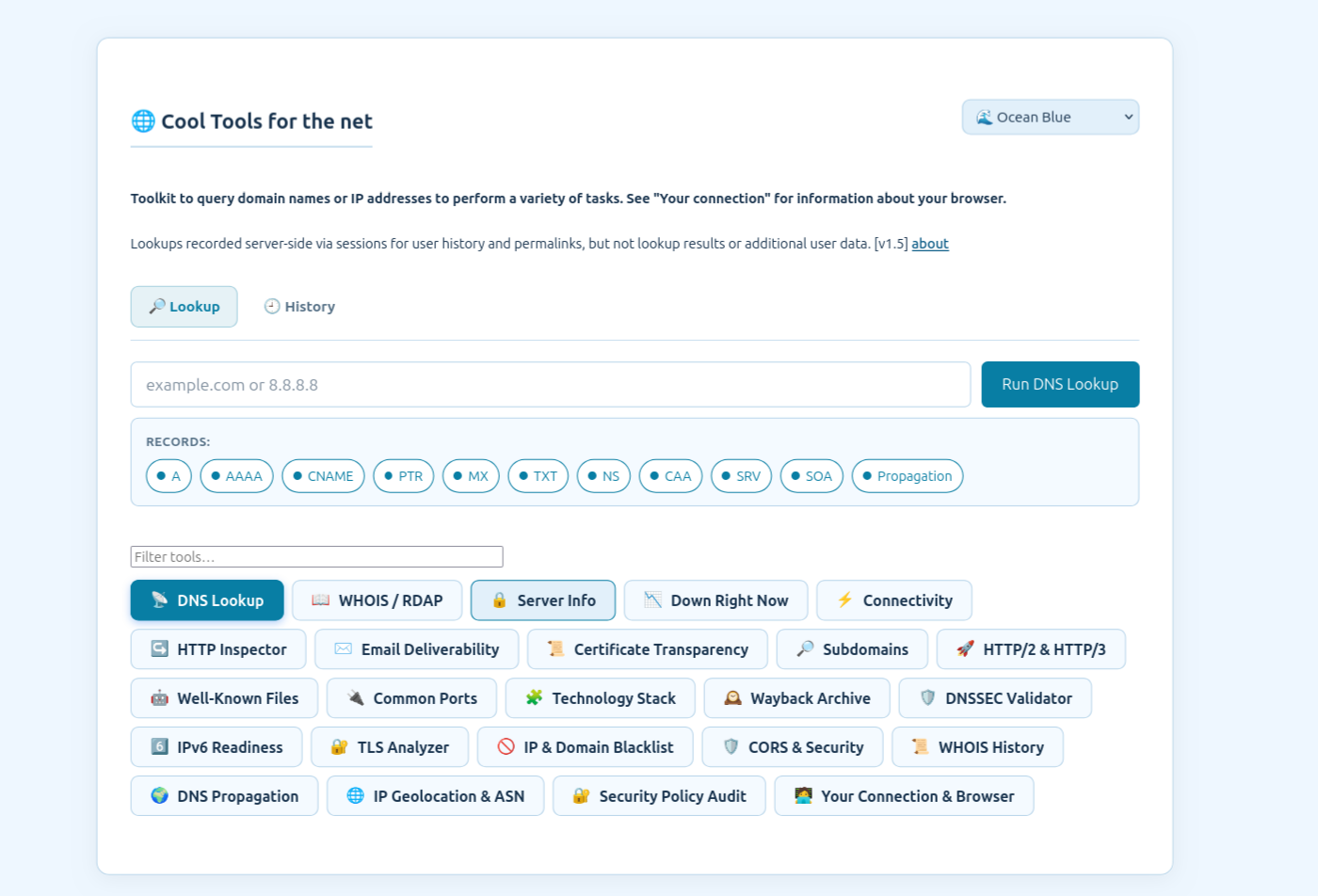Viewport: 1318px width, 896px height.
Task: Click the globe icon next to IP Geolocation & ASN
Action: [356, 796]
